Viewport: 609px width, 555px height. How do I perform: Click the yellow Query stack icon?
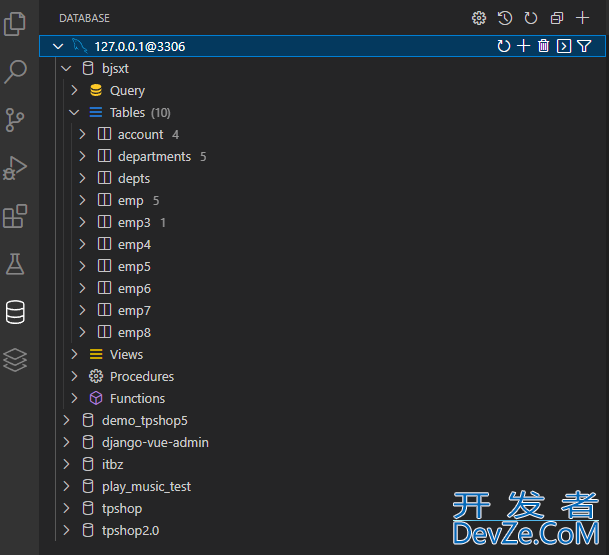[96, 90]
